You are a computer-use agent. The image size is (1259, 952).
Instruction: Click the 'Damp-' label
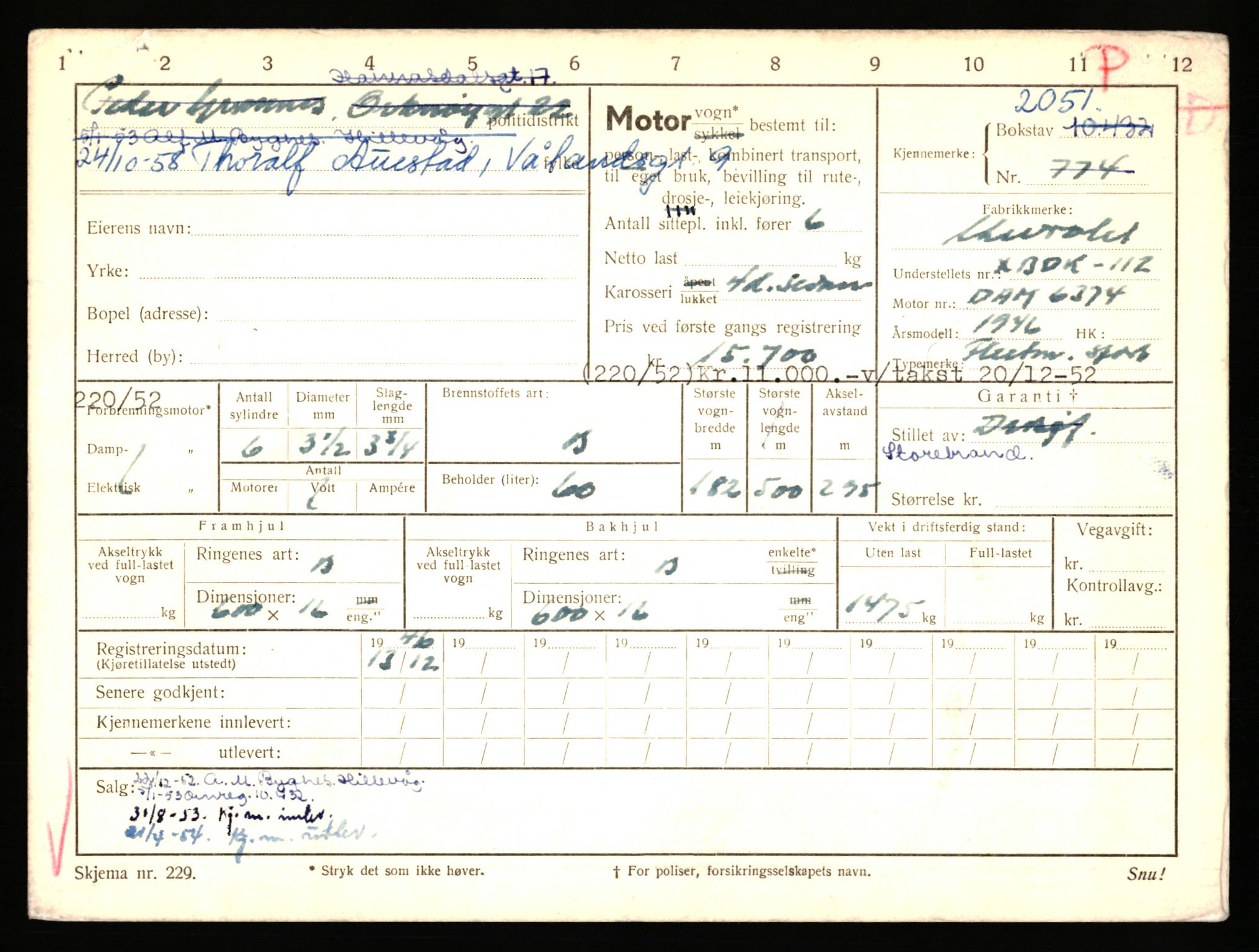pos(107,449)
